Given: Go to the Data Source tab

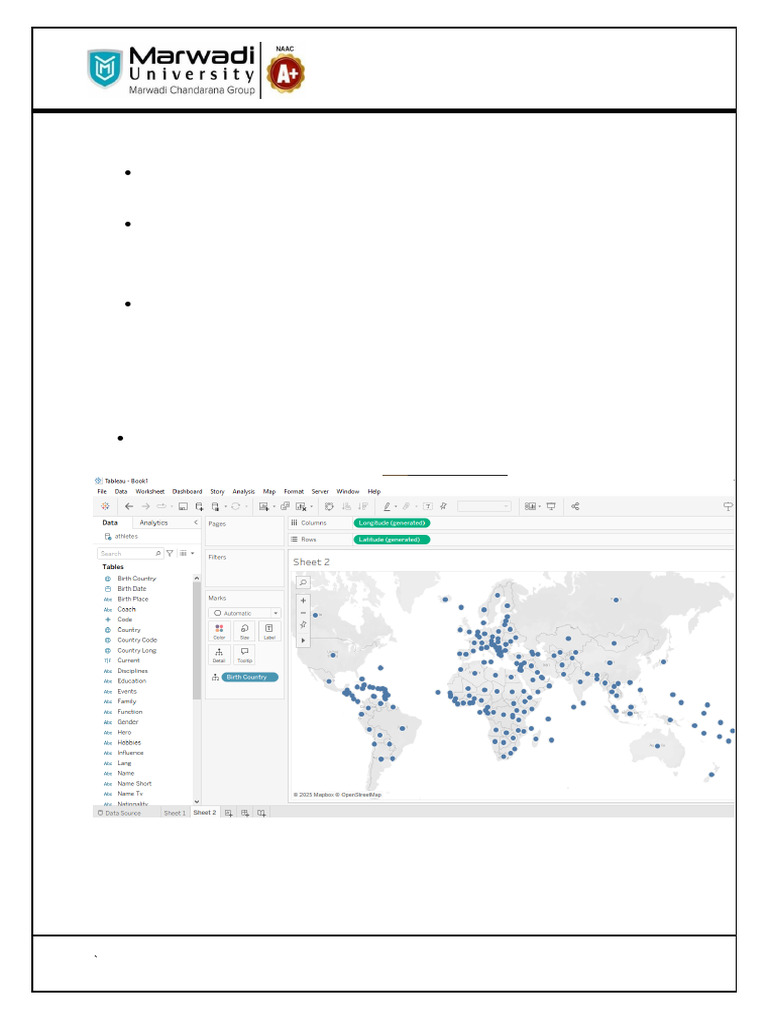Looking at the screenshot, I should (118, 813).
